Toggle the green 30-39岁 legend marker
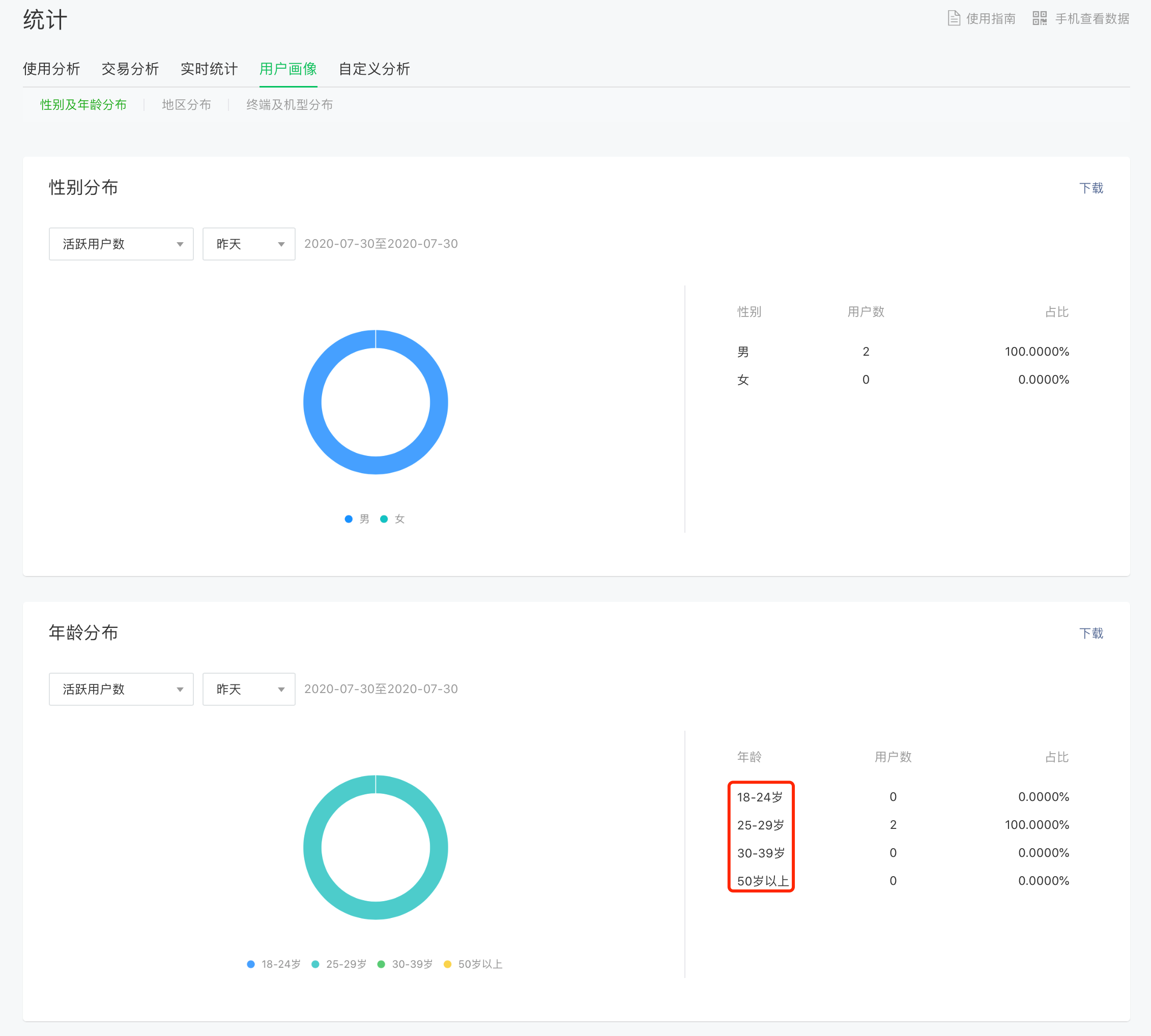 (x=382, y=964)
